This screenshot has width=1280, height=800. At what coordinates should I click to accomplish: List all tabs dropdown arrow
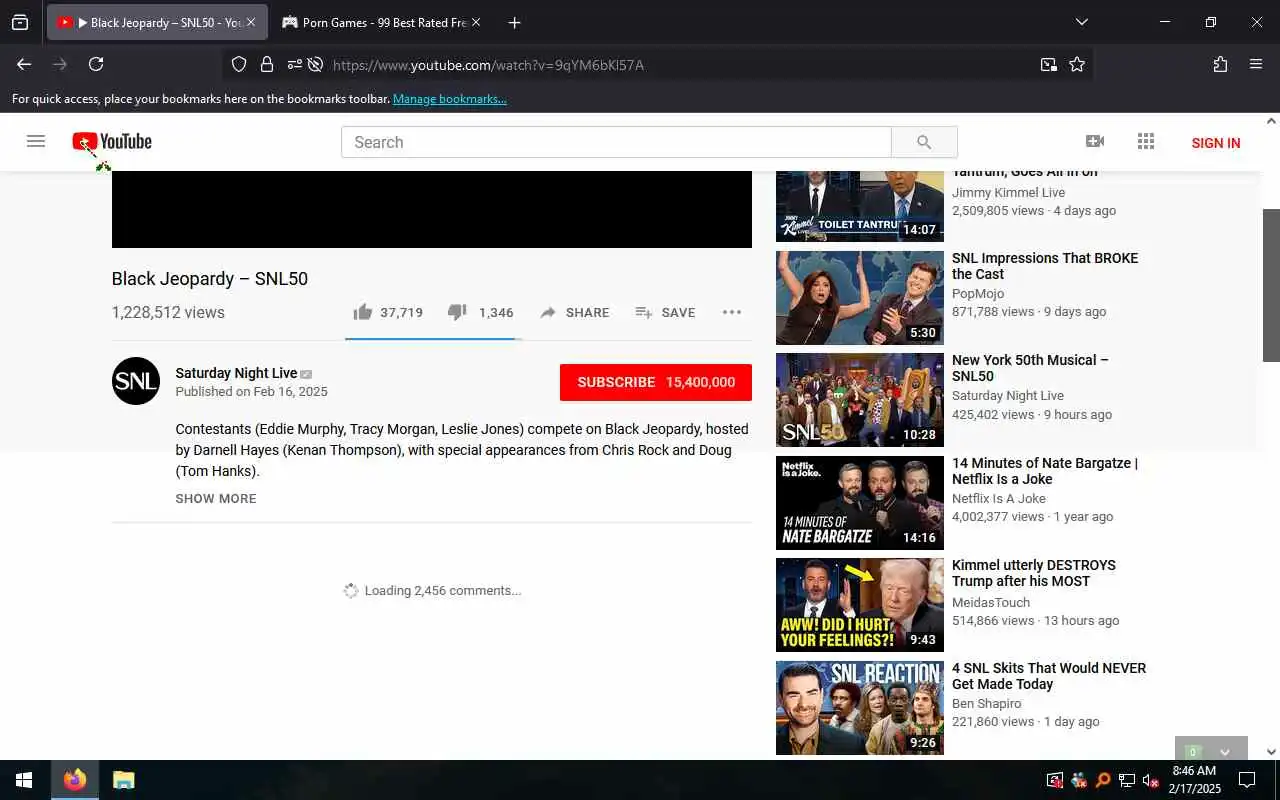click(1081, 22)
